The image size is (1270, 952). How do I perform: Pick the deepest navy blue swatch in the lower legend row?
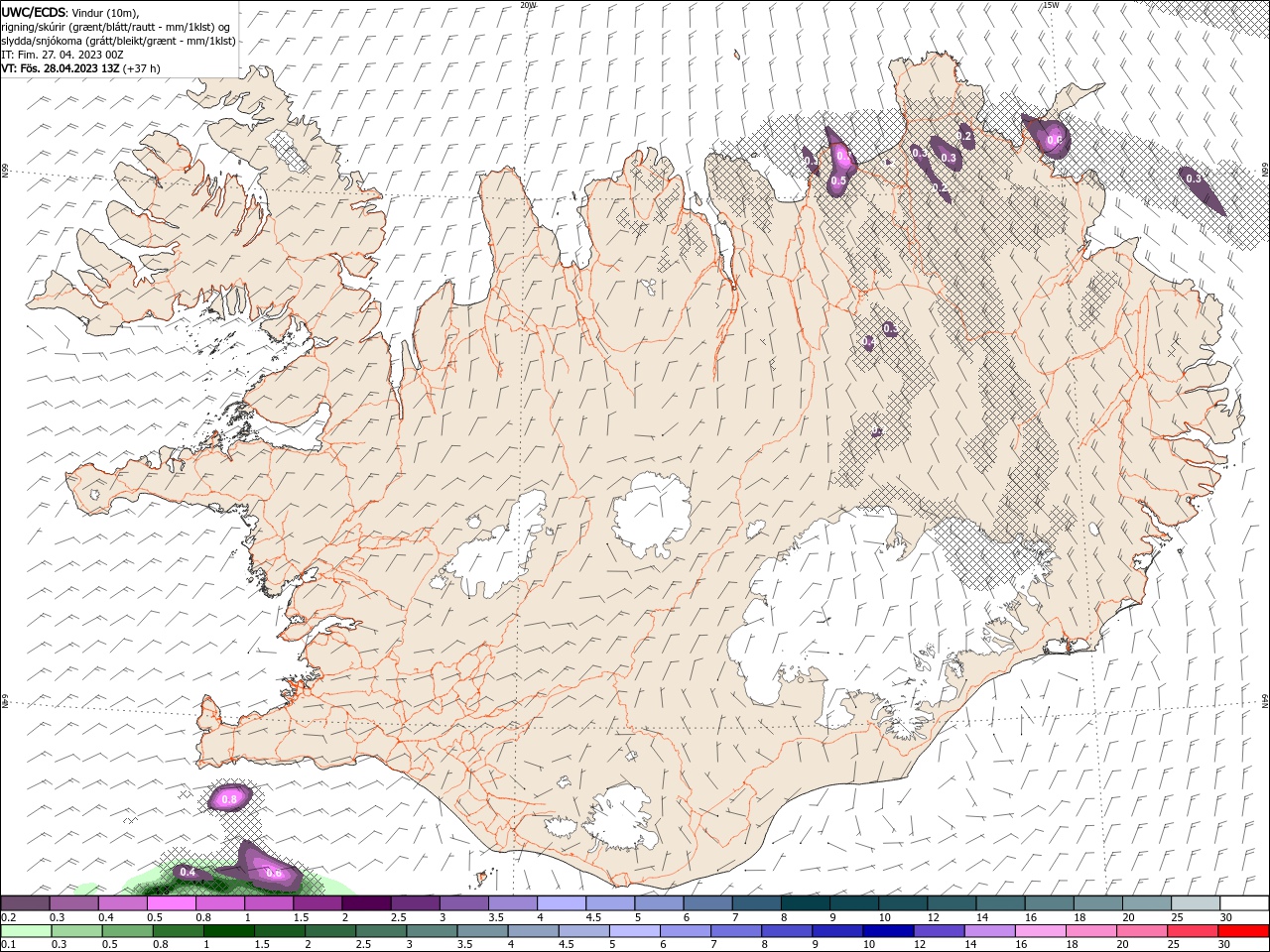[888, 931]
